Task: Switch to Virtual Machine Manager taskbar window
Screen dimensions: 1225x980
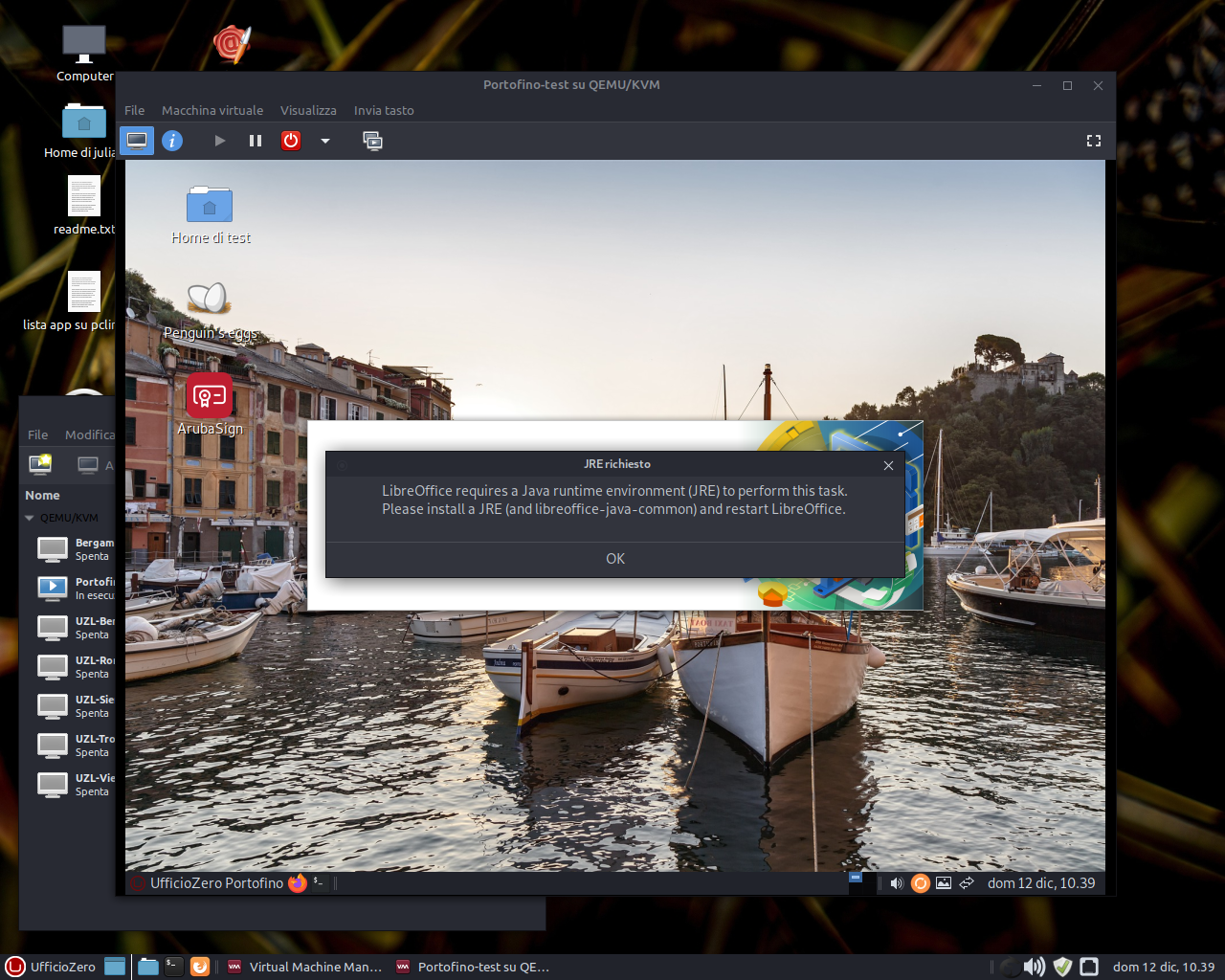Action: coord(304,967)
